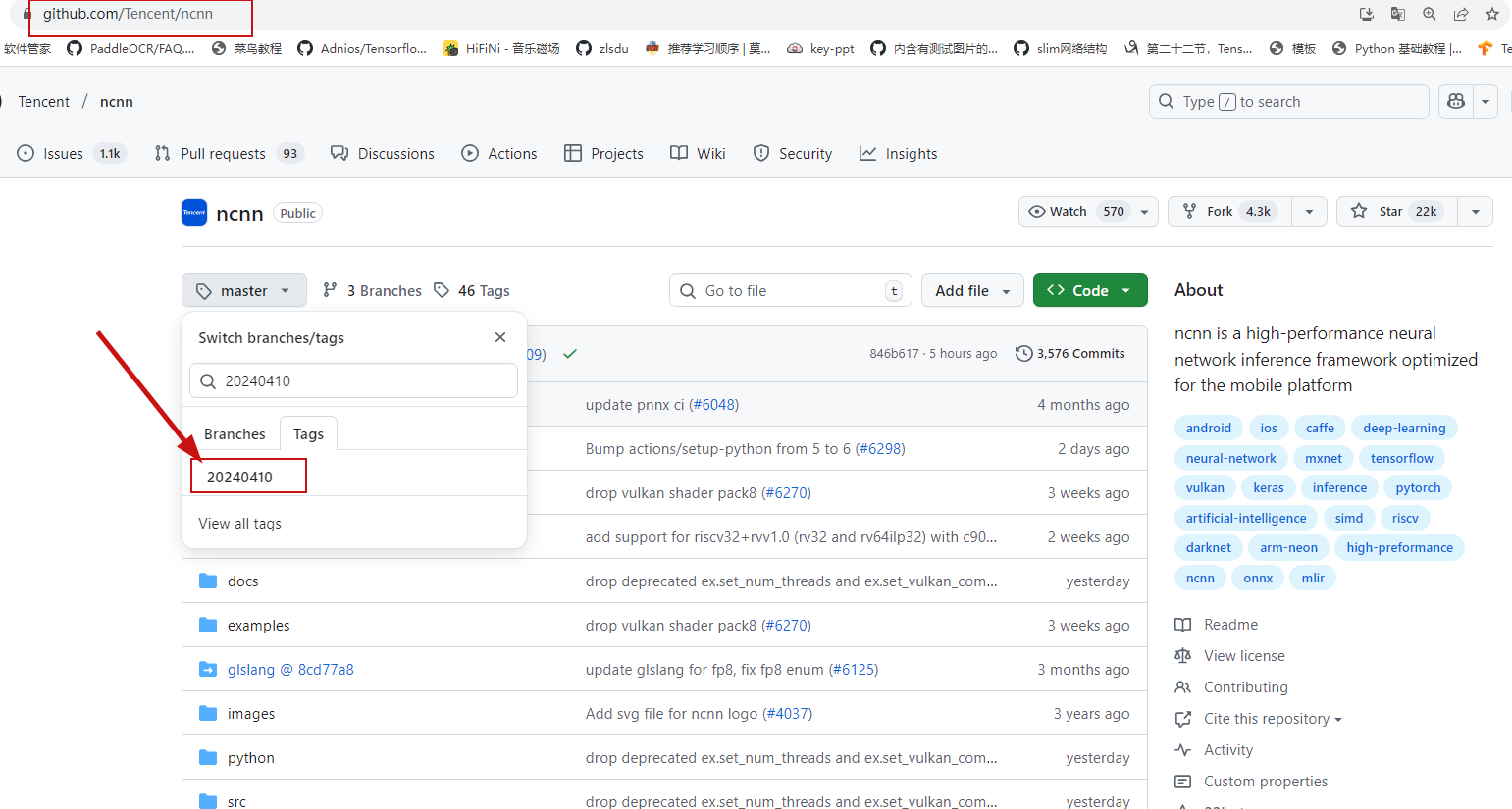Open the images folder
Image resolution: width=1512 pixels, height=809 pixels.
coord(251,714)
